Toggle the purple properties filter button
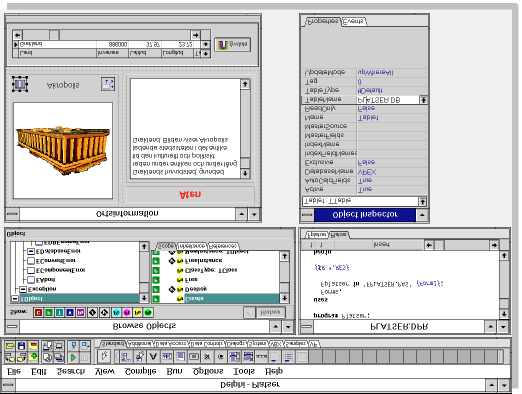 (x=80, y=312)
